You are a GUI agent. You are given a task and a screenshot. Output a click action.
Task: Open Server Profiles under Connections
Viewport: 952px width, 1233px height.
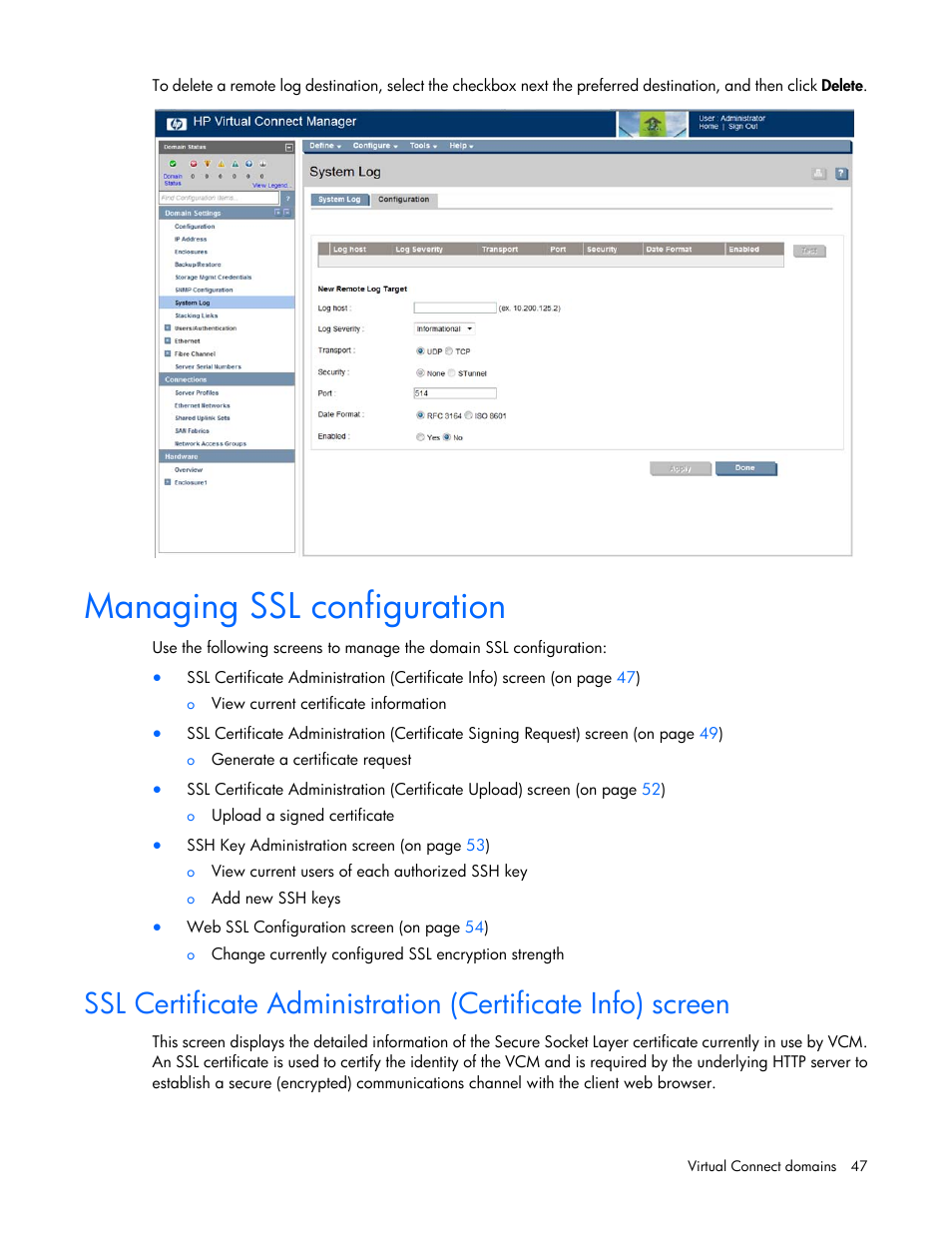(197, 393)
